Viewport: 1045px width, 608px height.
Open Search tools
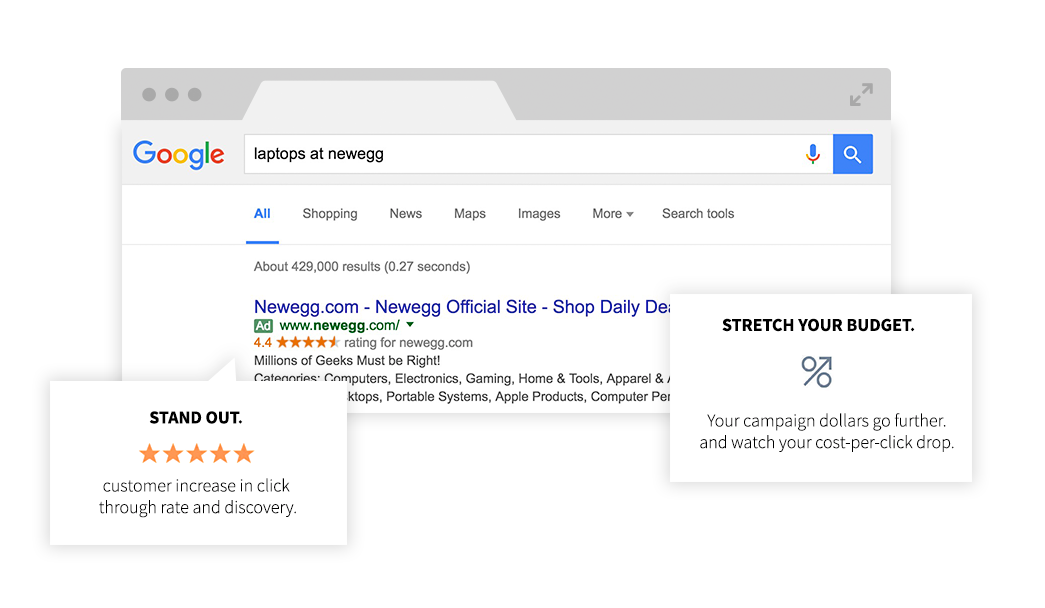[697, 213]
